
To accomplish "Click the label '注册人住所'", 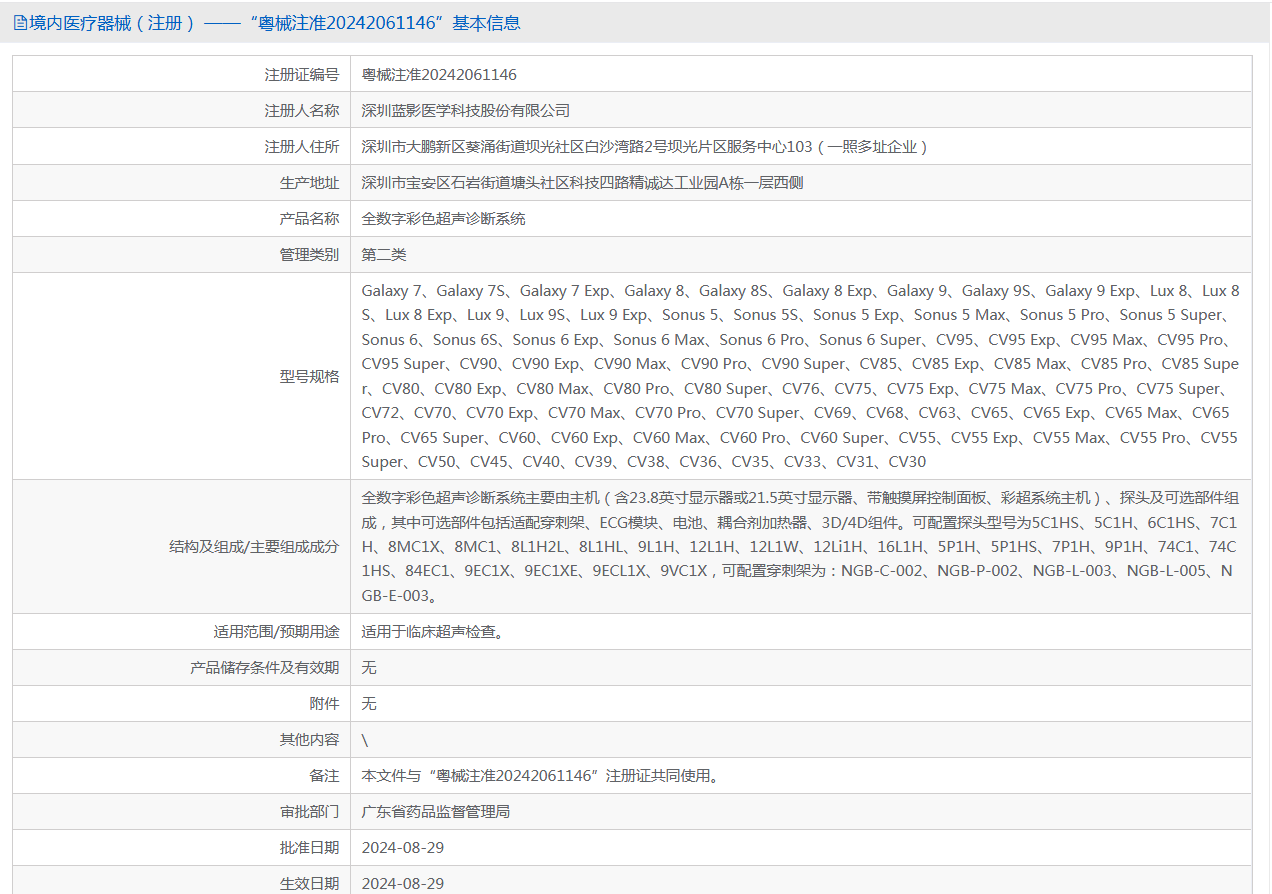I will pos(301,146).
